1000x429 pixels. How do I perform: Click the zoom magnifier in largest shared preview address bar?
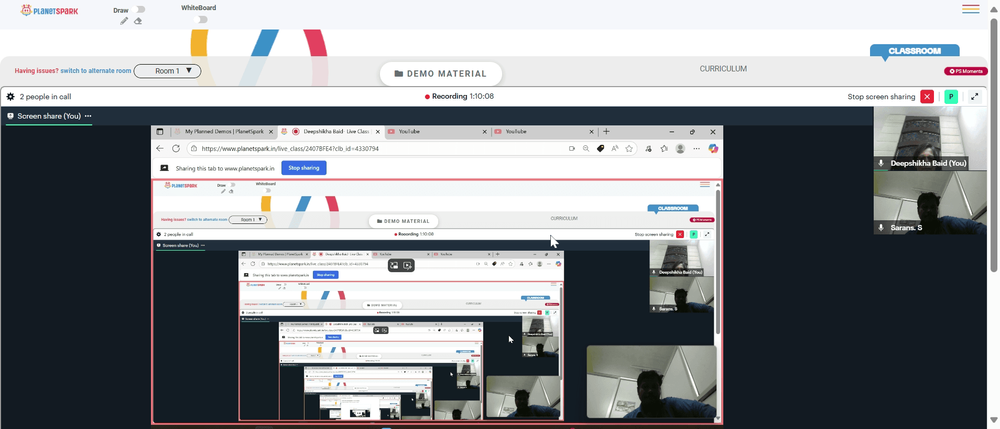point(586,149)
